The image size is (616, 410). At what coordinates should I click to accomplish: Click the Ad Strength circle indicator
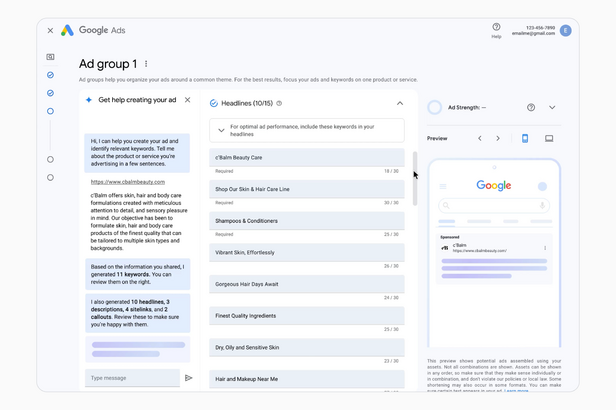[x=434, y=107]
